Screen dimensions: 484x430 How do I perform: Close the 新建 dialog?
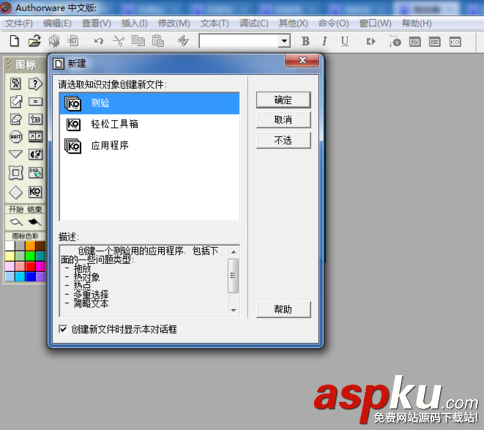tap(302, 60)
